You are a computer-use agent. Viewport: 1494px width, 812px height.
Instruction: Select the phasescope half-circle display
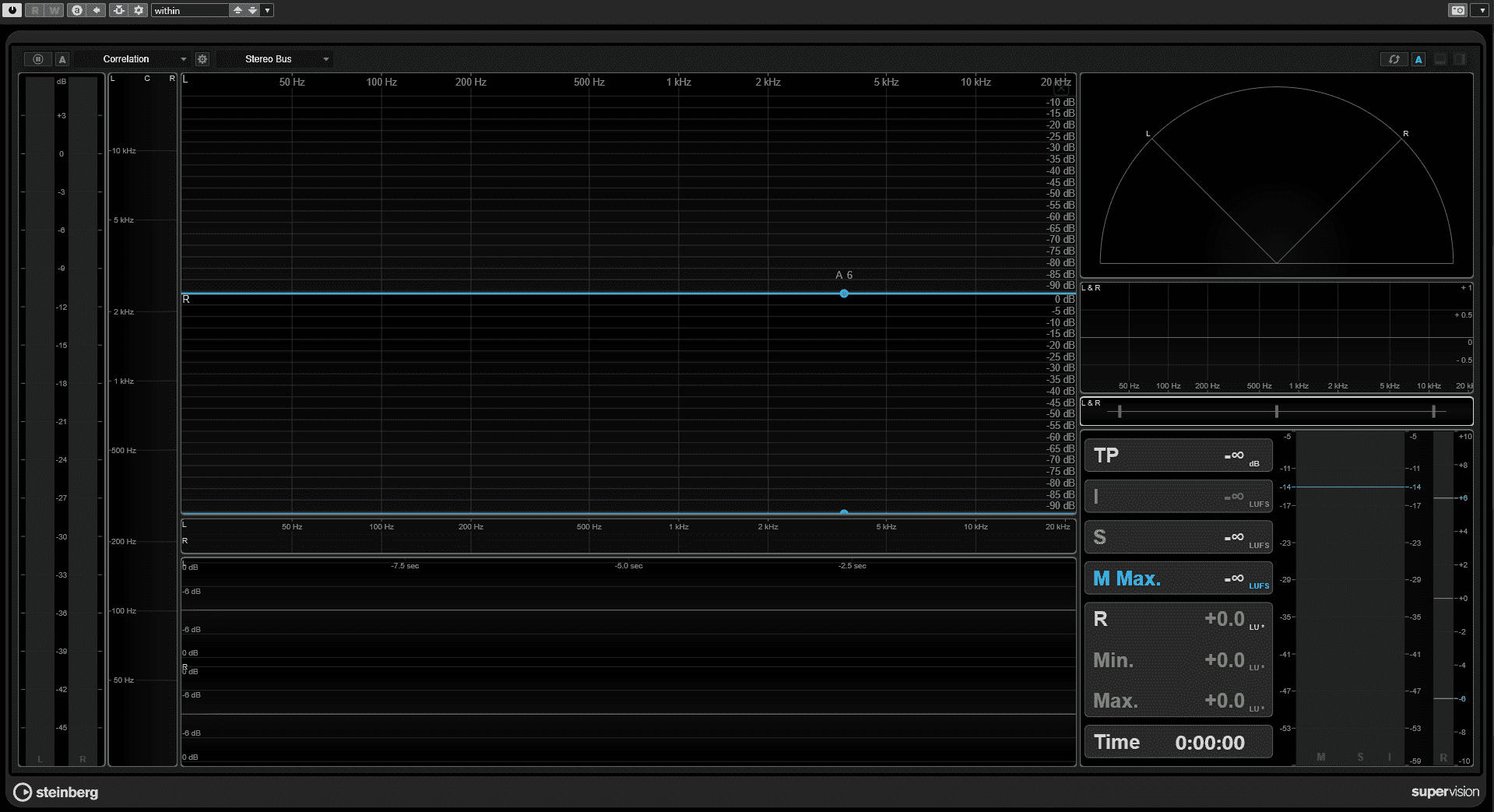click(x=1276, y=175)
